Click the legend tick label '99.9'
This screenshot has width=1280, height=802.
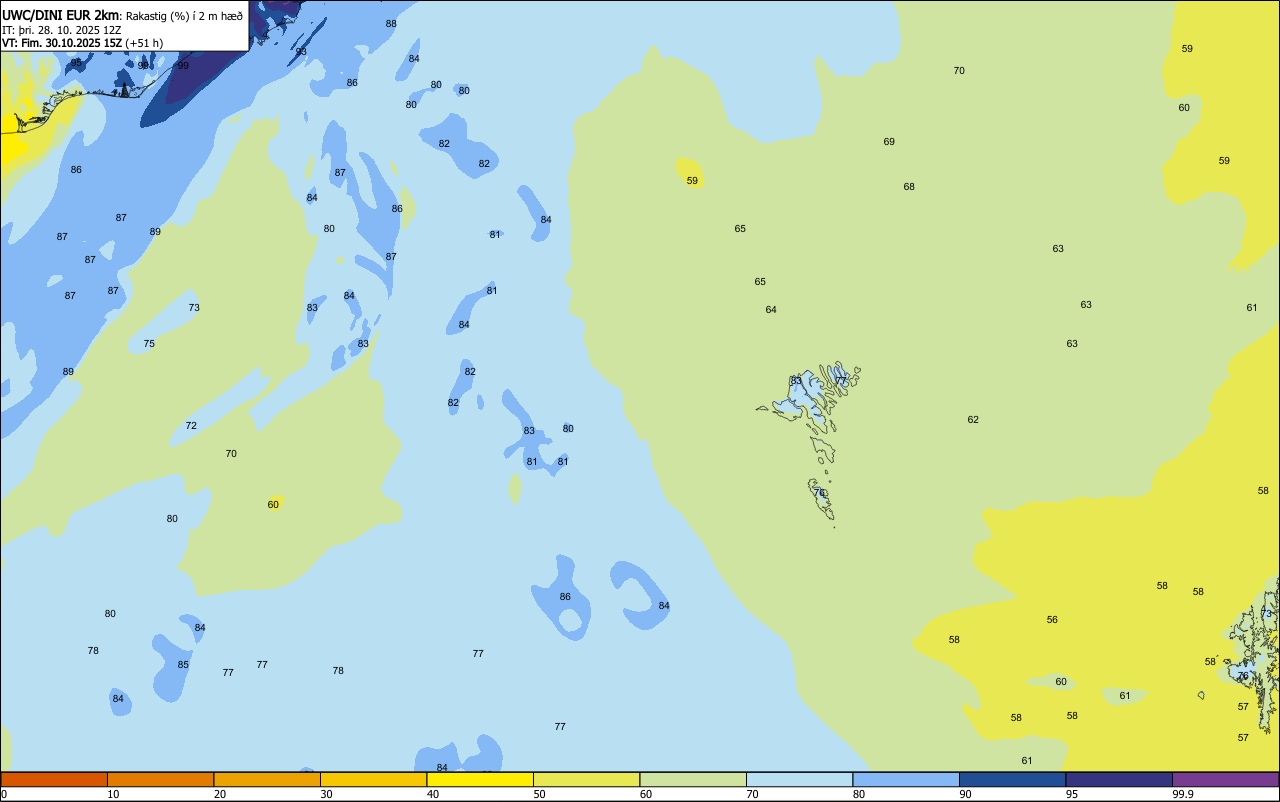pos(1183,794)
